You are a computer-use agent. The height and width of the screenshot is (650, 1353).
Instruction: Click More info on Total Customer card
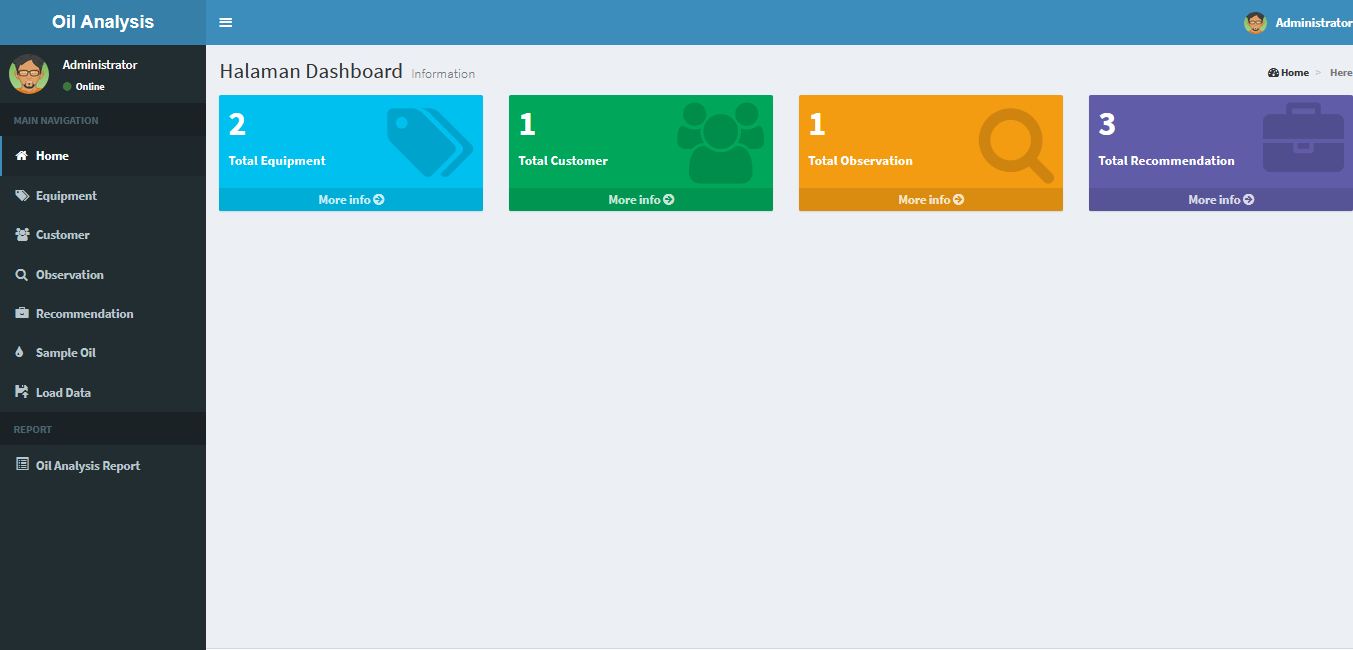tap(641, 200)
